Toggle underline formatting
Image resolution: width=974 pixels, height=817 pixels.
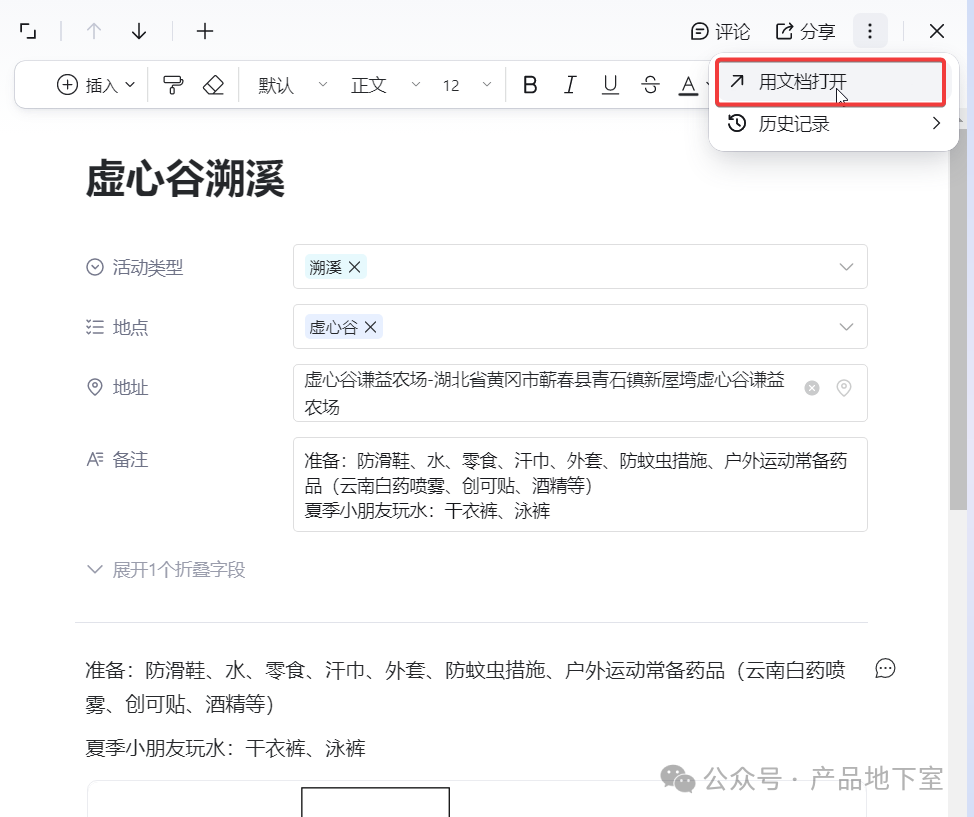click(x=610, y=85)
